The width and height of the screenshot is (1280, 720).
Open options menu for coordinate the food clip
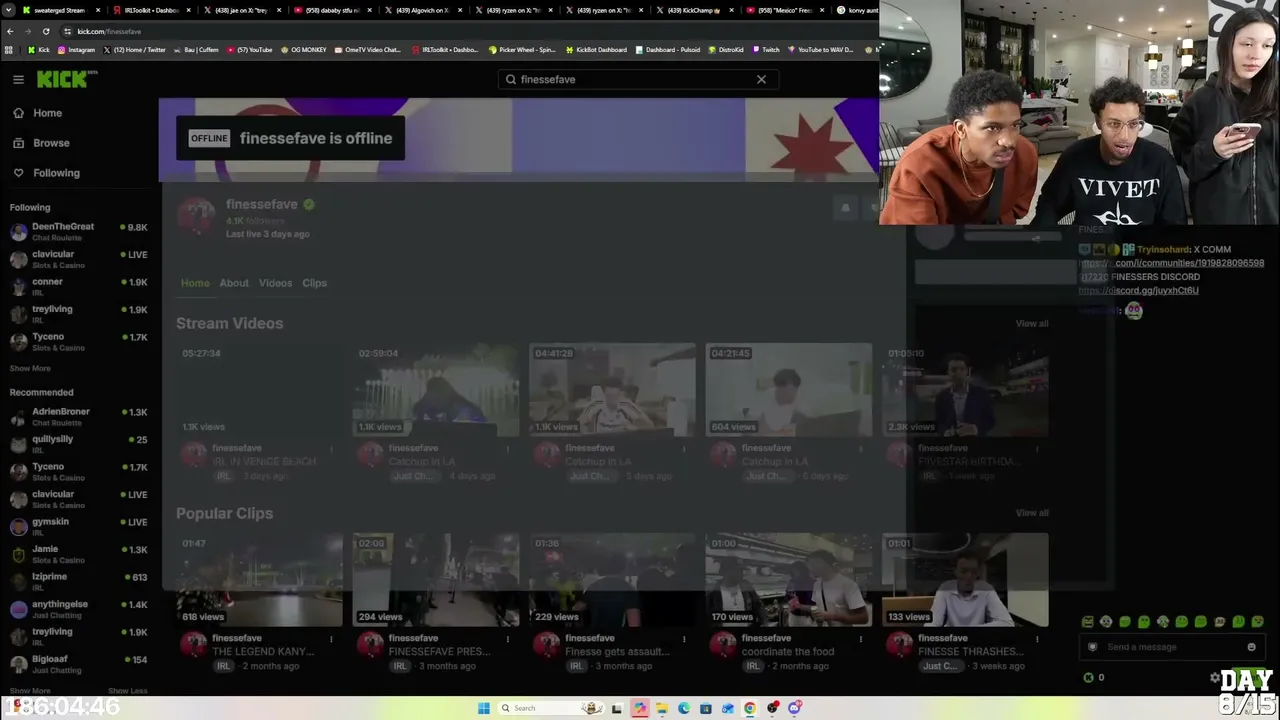861,638
